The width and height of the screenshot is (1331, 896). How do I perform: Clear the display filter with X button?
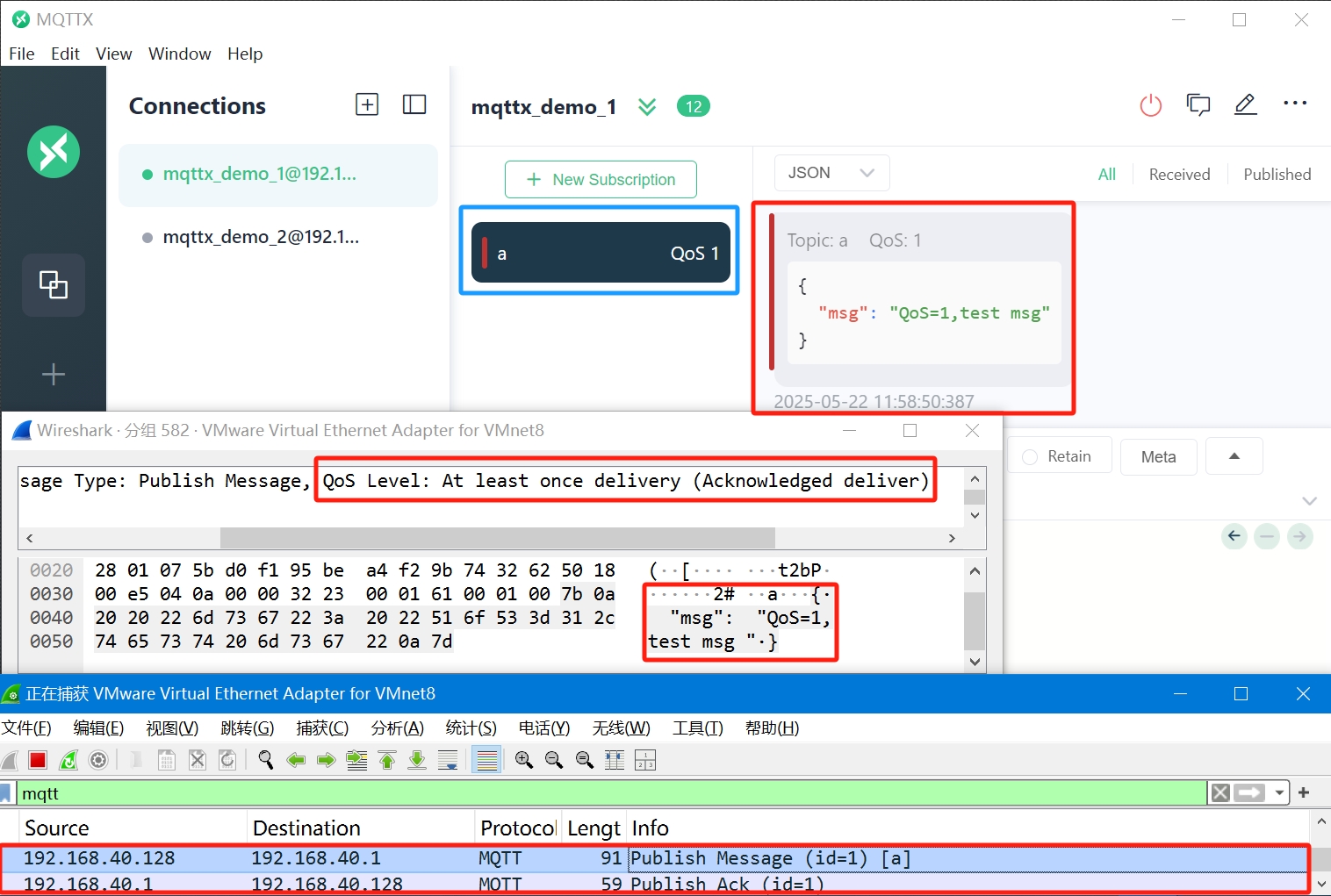(1220, 793)
